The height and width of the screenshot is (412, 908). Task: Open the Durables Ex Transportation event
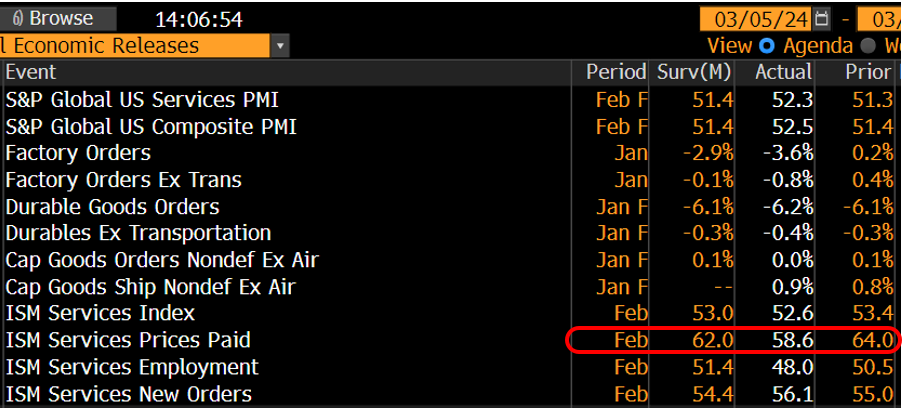coord(138,233)
